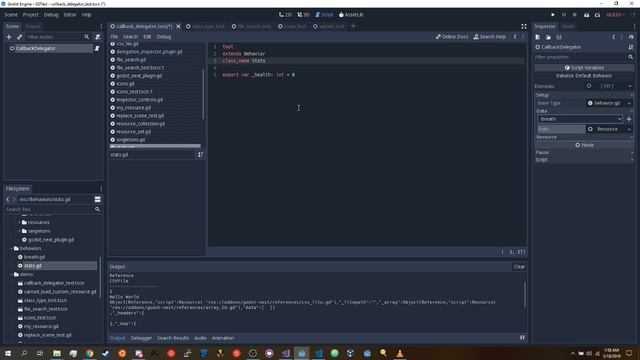Load a resource in Inspector
The image size is (640, 360).
click(x=548, y=37)
